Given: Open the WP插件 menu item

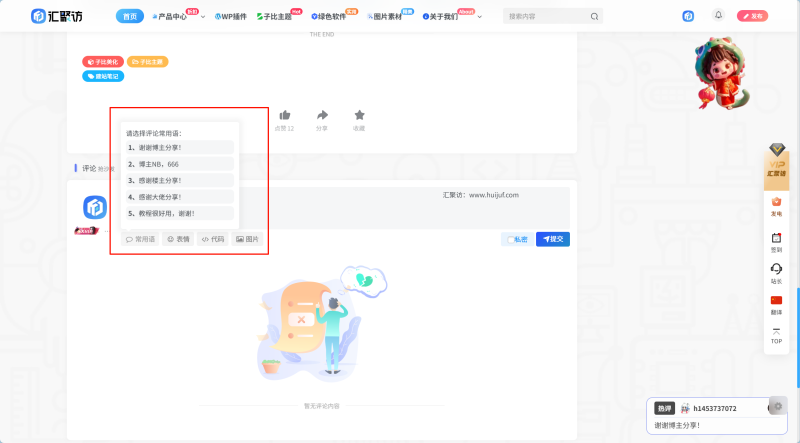Looking at the screenshot, I should pos(230,17).
